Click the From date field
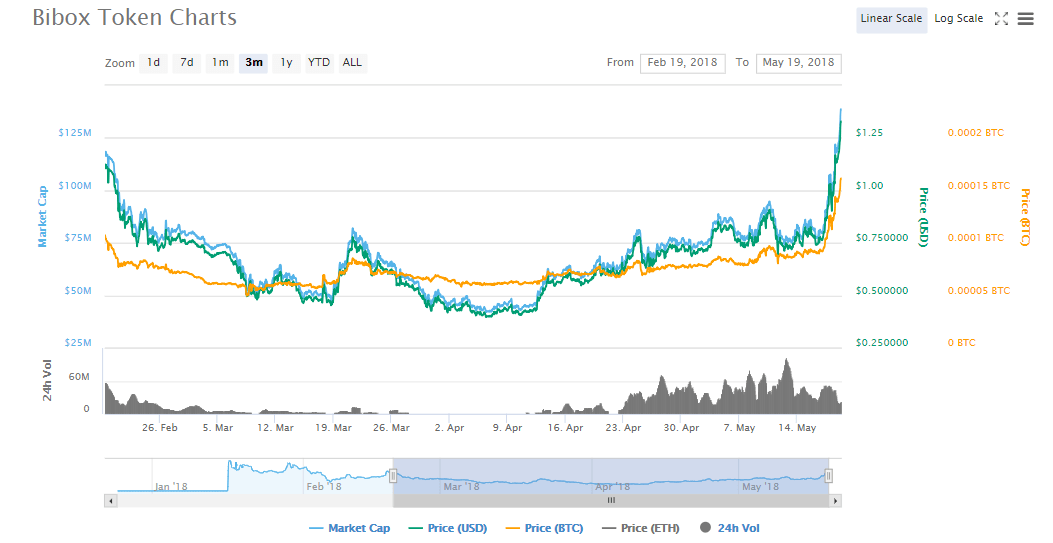 682,63
